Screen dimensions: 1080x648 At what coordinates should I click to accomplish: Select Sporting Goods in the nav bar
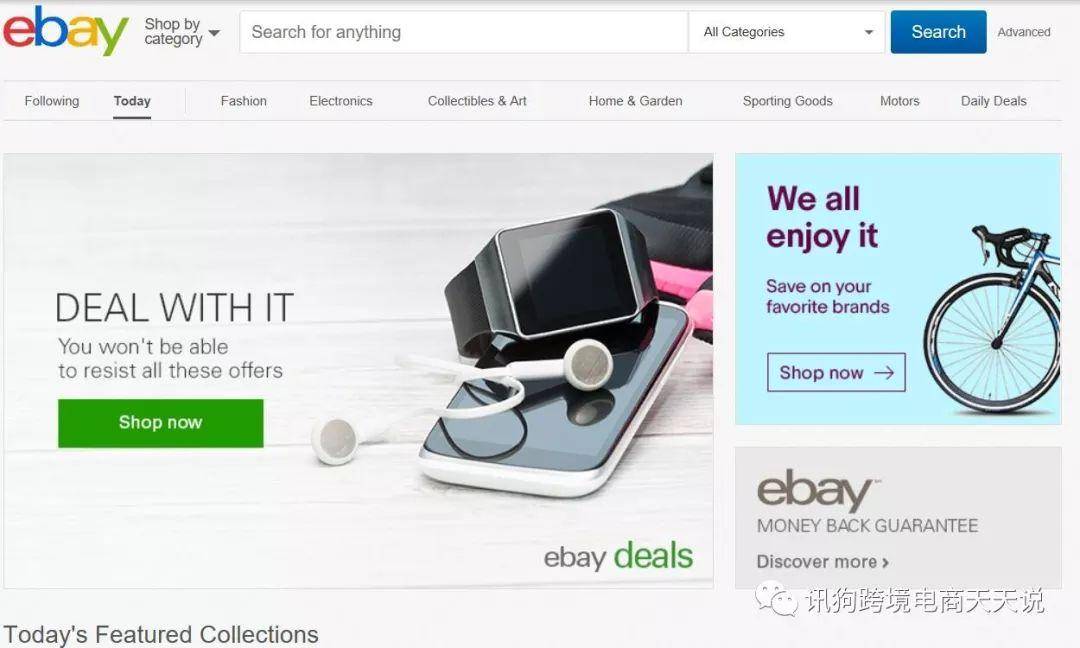click(x=787, y=101)
